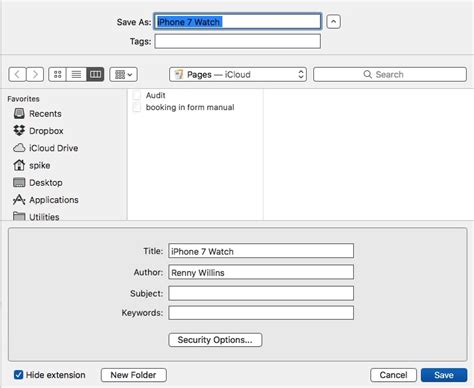Switch to list view
Image resolution: width=474 pixels, height=388 pixels.
(76, 74)
